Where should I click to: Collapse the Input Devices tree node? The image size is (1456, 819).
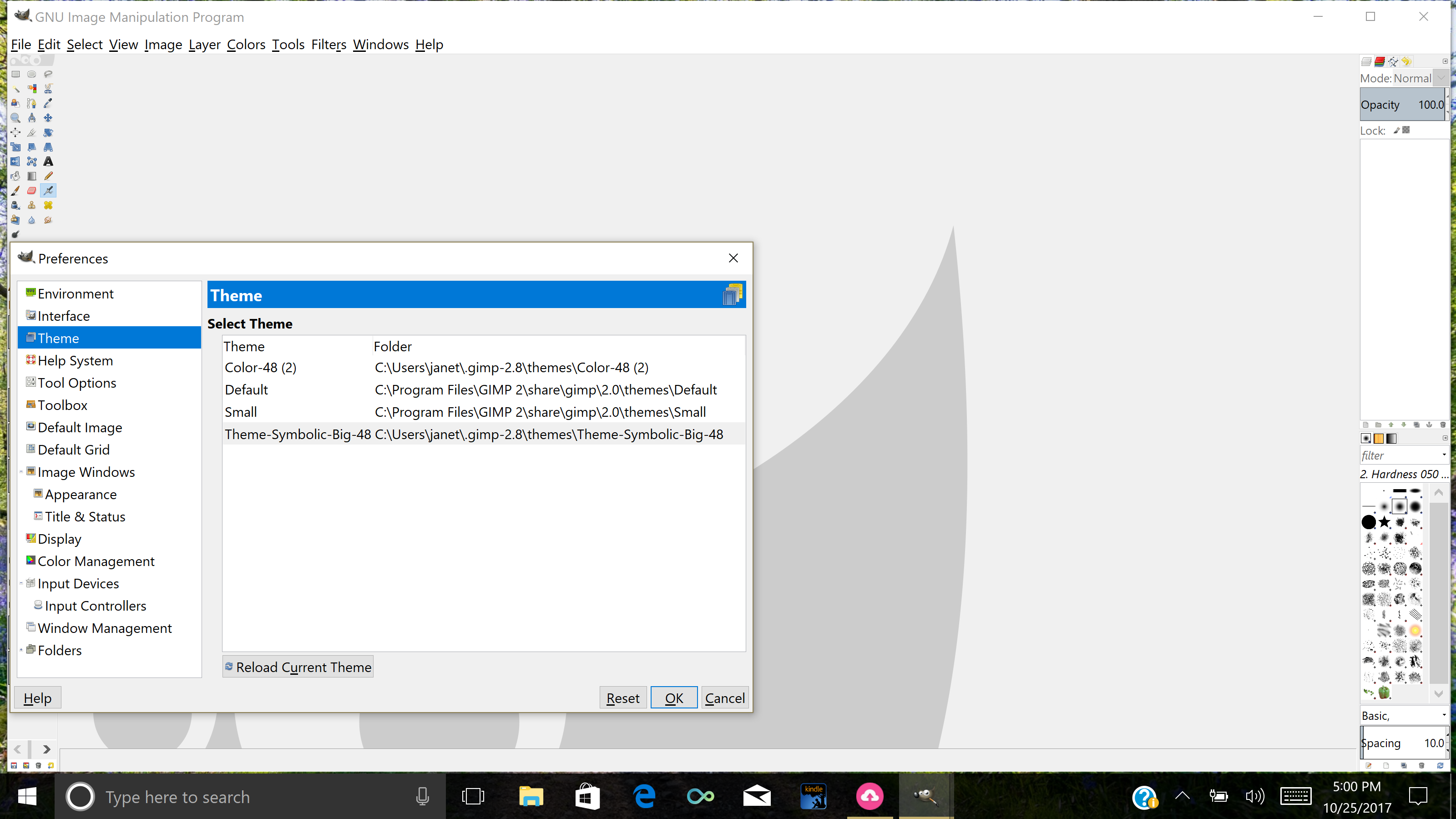click(x=21, y=583)
